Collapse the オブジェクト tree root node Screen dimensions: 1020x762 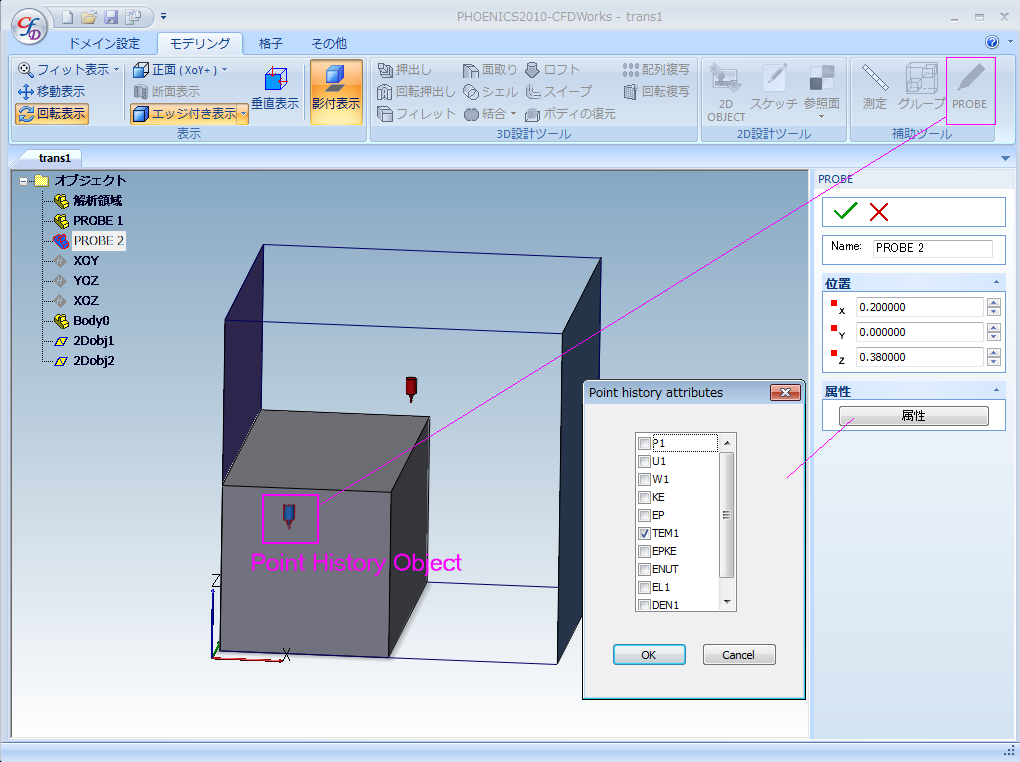point(24,181)
